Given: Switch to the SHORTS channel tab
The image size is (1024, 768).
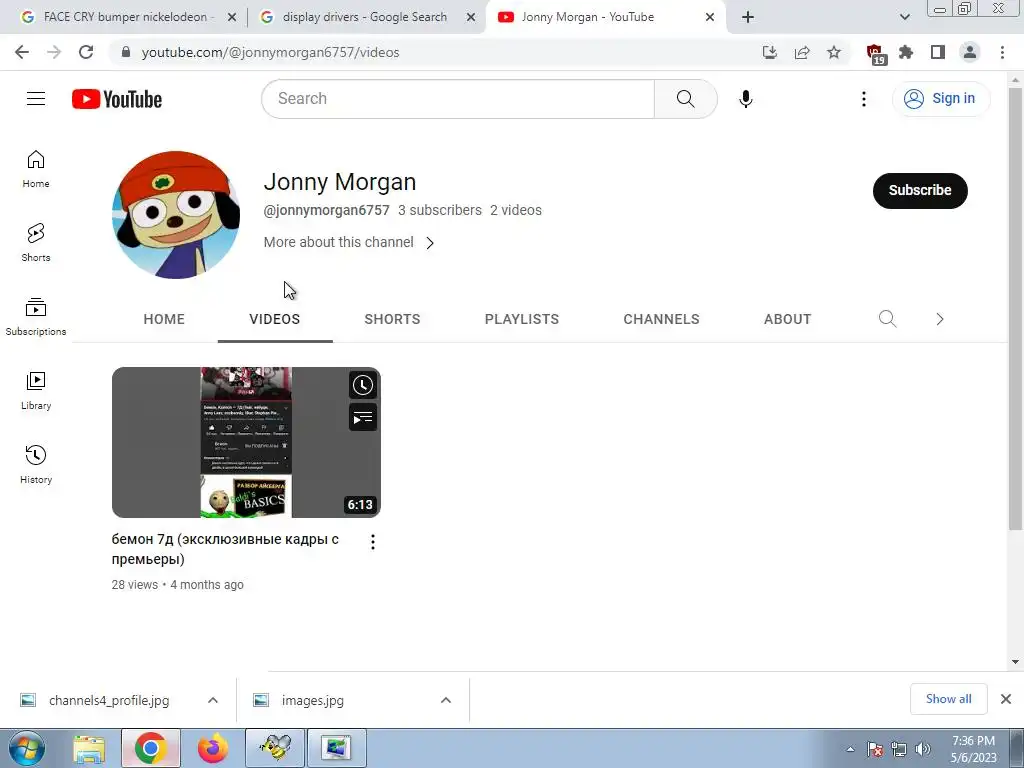Looking at the screenshot, I should tap(392, 319).
